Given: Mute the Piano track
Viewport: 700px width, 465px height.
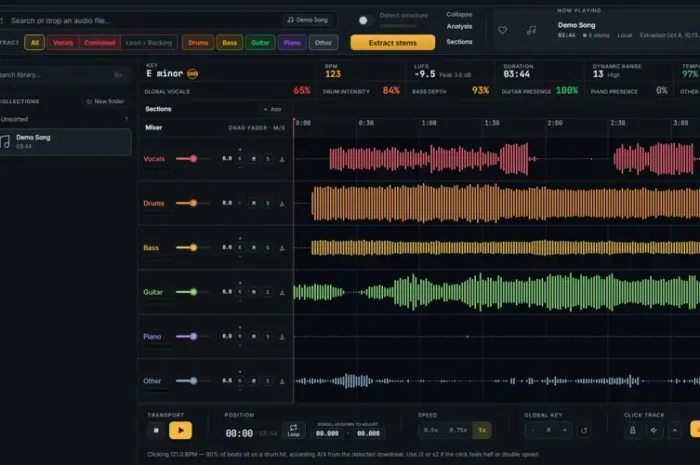Looking at the screenshot, I should 254,337.
